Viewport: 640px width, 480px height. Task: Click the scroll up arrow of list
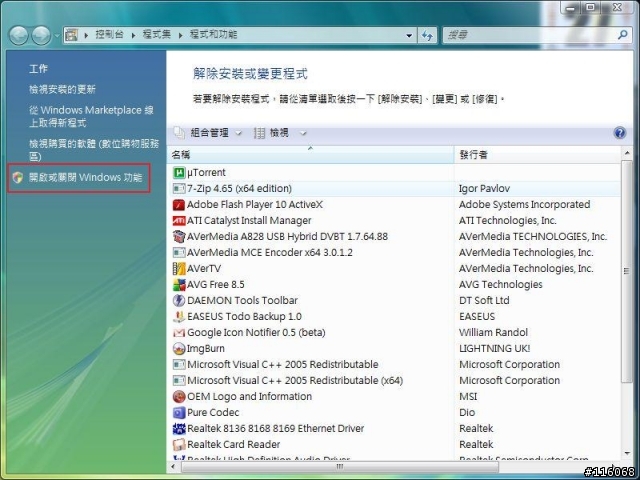click(x=627, y=153)
